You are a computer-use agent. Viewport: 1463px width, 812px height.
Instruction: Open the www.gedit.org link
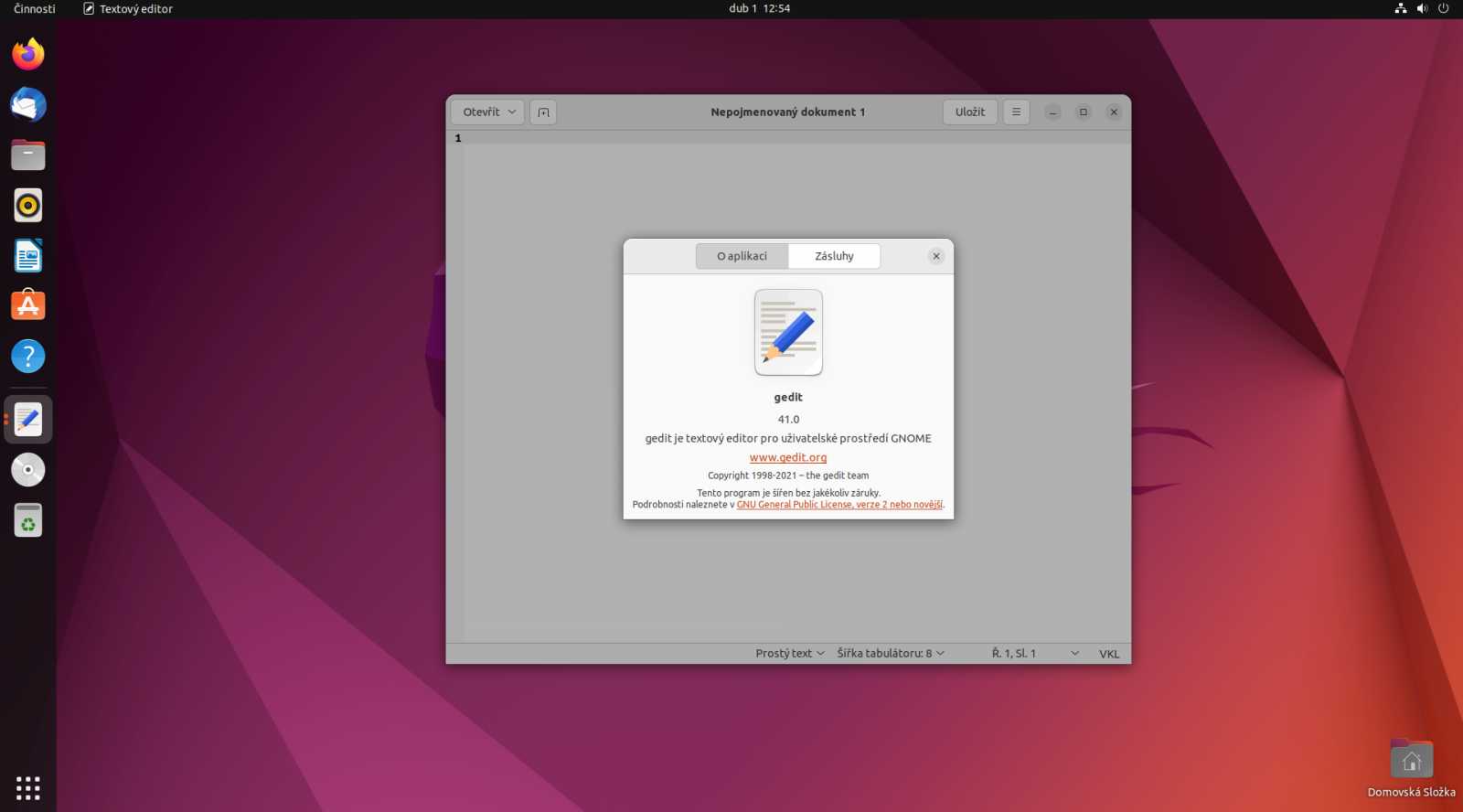coord(788,457)
